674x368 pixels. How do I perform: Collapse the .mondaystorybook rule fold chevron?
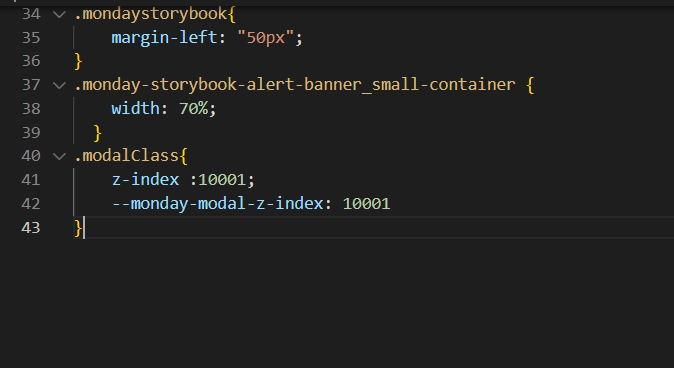click(59, 15)
